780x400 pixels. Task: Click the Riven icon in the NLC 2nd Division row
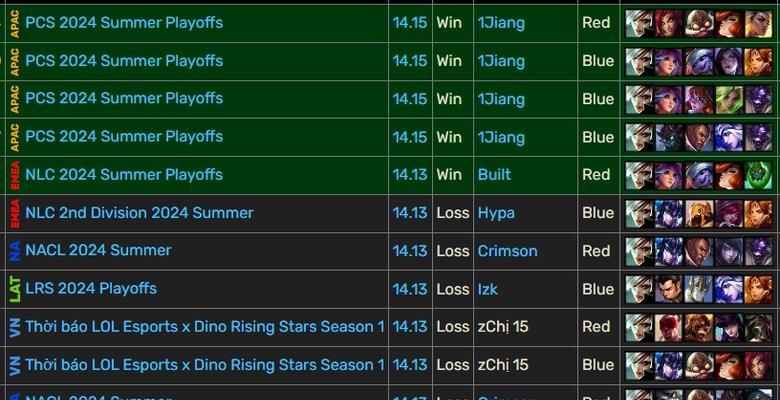click(639, 213)
